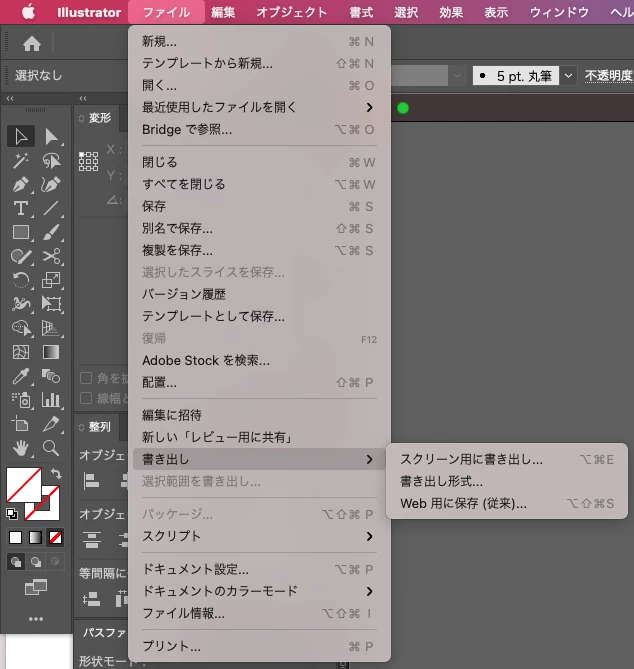The height and width of the screenshot is (669, 634).
Task: Expand the recently used files submenu
Action: [259, 107]
